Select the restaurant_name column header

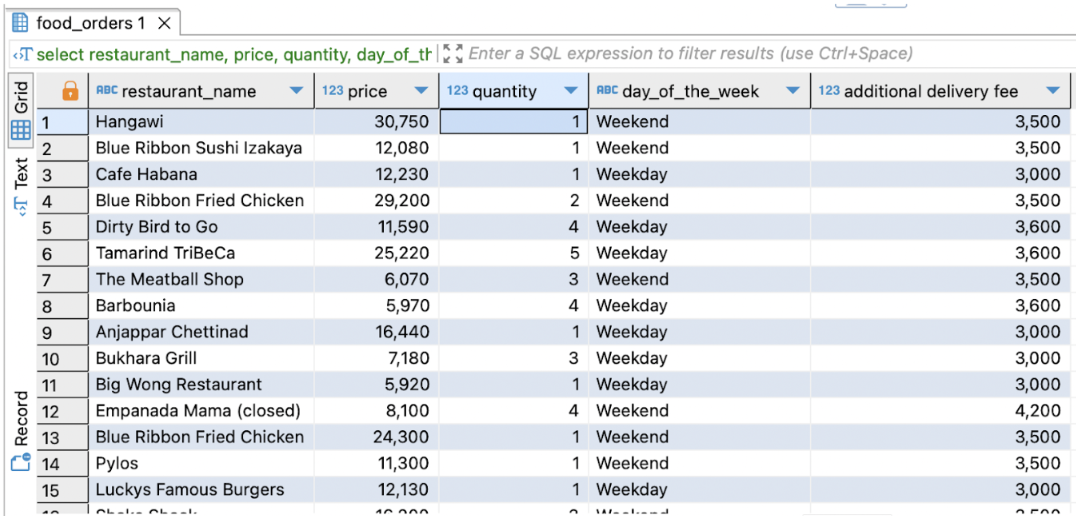point(202,91)
